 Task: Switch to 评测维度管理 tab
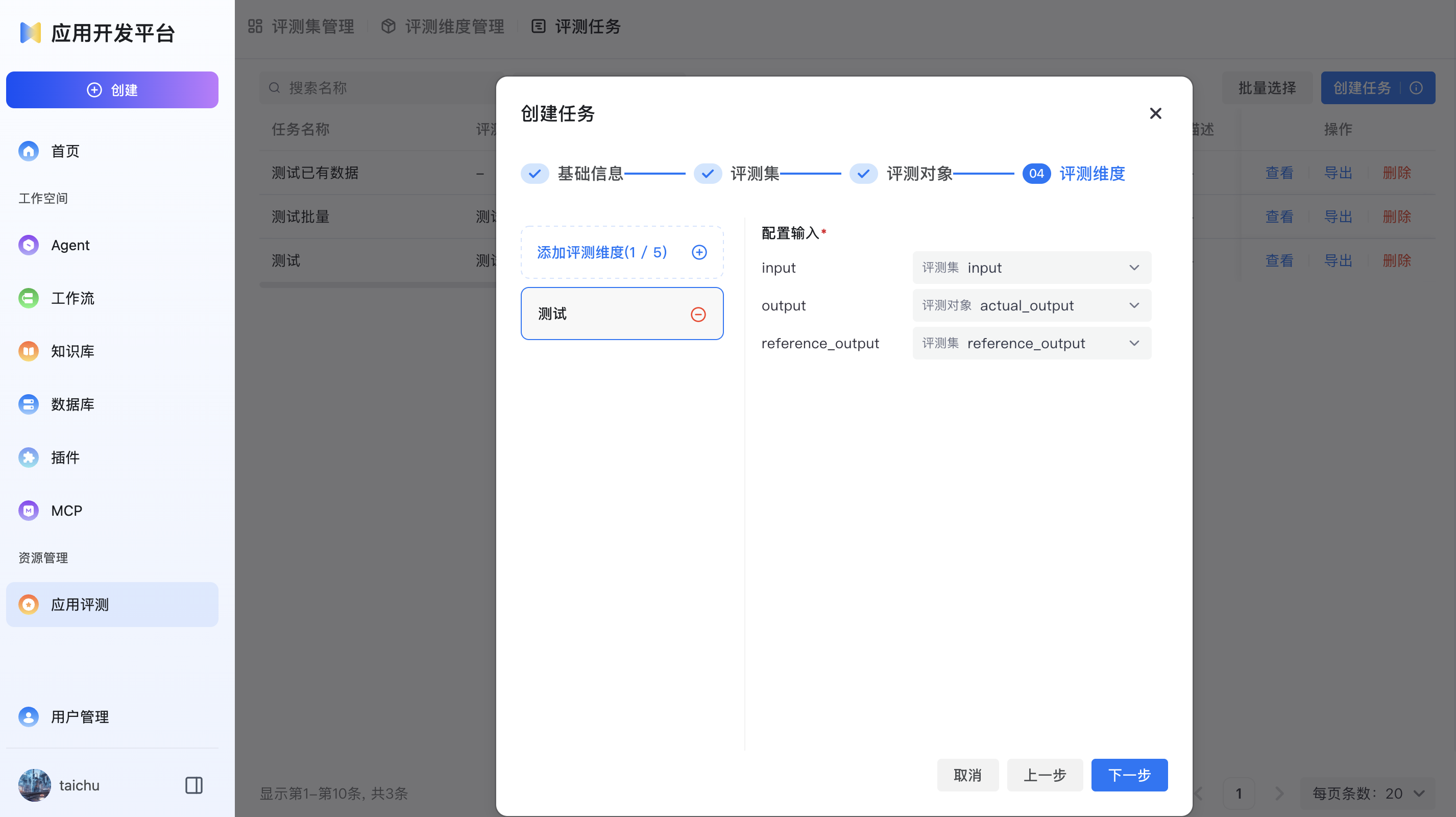454,26
